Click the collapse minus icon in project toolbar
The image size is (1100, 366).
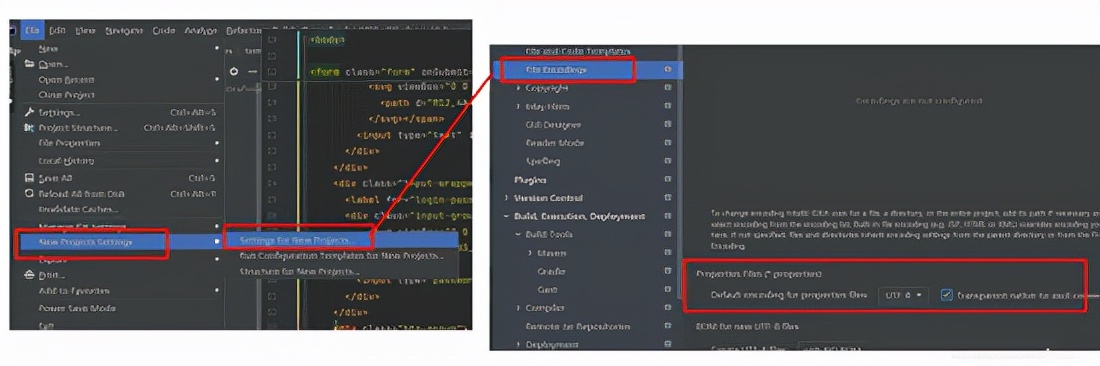point(253,72)
